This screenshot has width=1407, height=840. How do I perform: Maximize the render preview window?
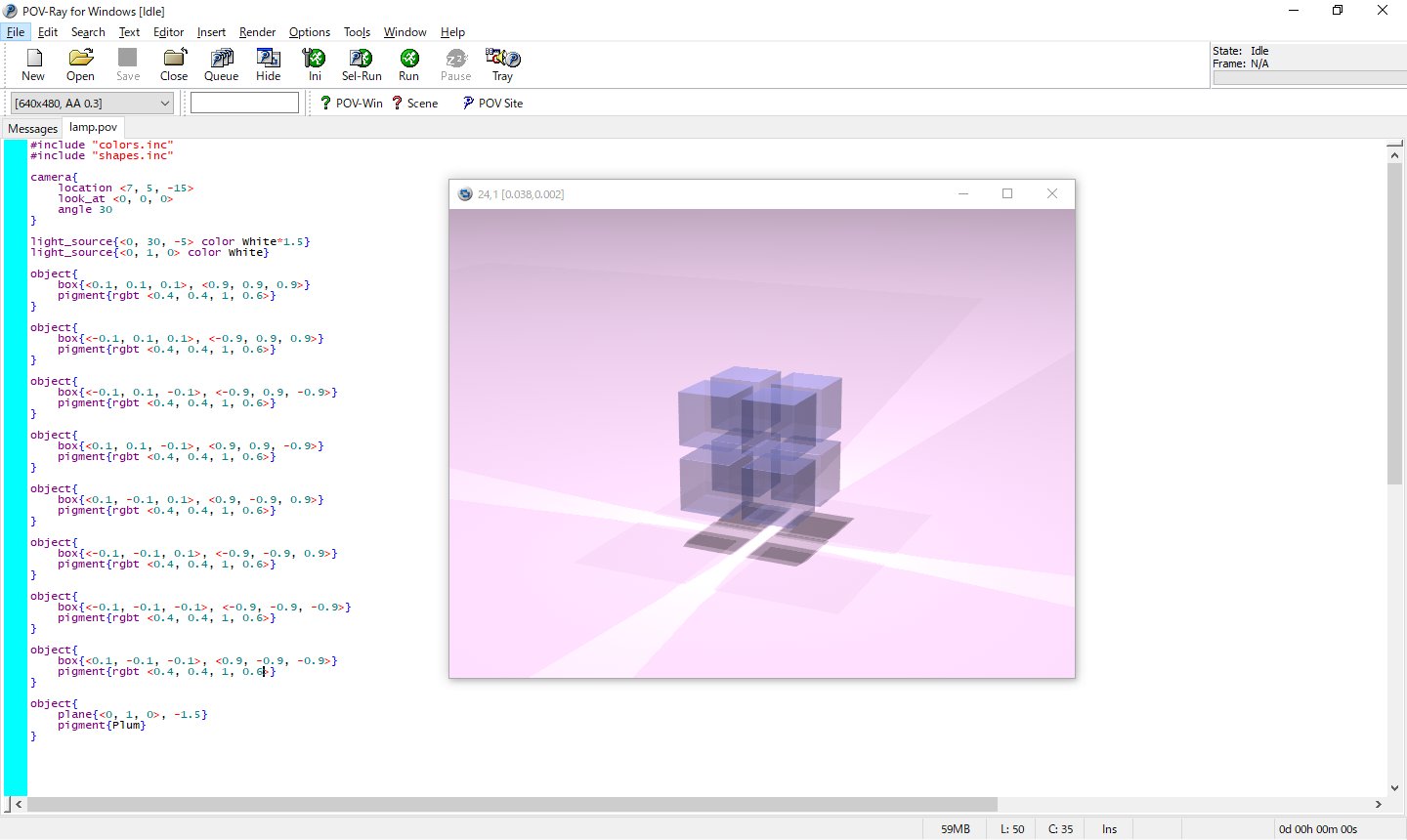[1007, 193]
